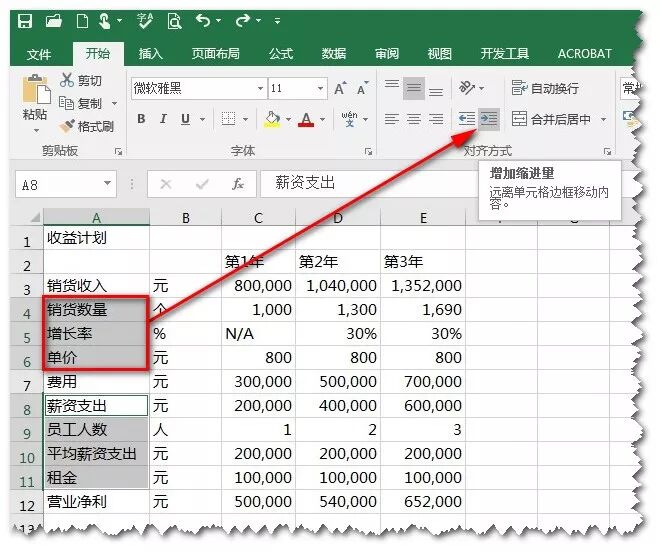Click the insert function fx icon
Screen dimensions: 660x552
(x=238, y=184)
